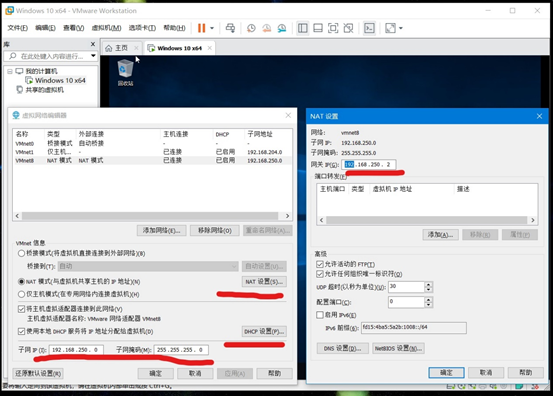Collapse the My Computer tree node
This screenshot has height=396, width=553.
coord(10,71)
